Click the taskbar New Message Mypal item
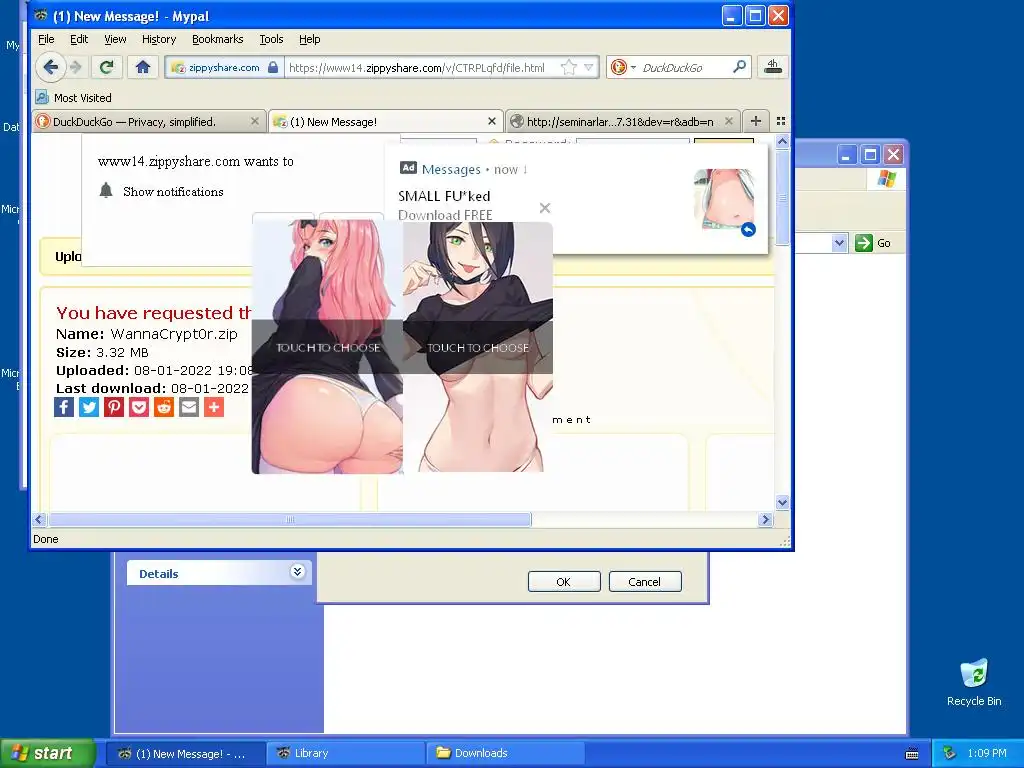The width and height of the screenshot is (1024, 768). click(186, 753)
